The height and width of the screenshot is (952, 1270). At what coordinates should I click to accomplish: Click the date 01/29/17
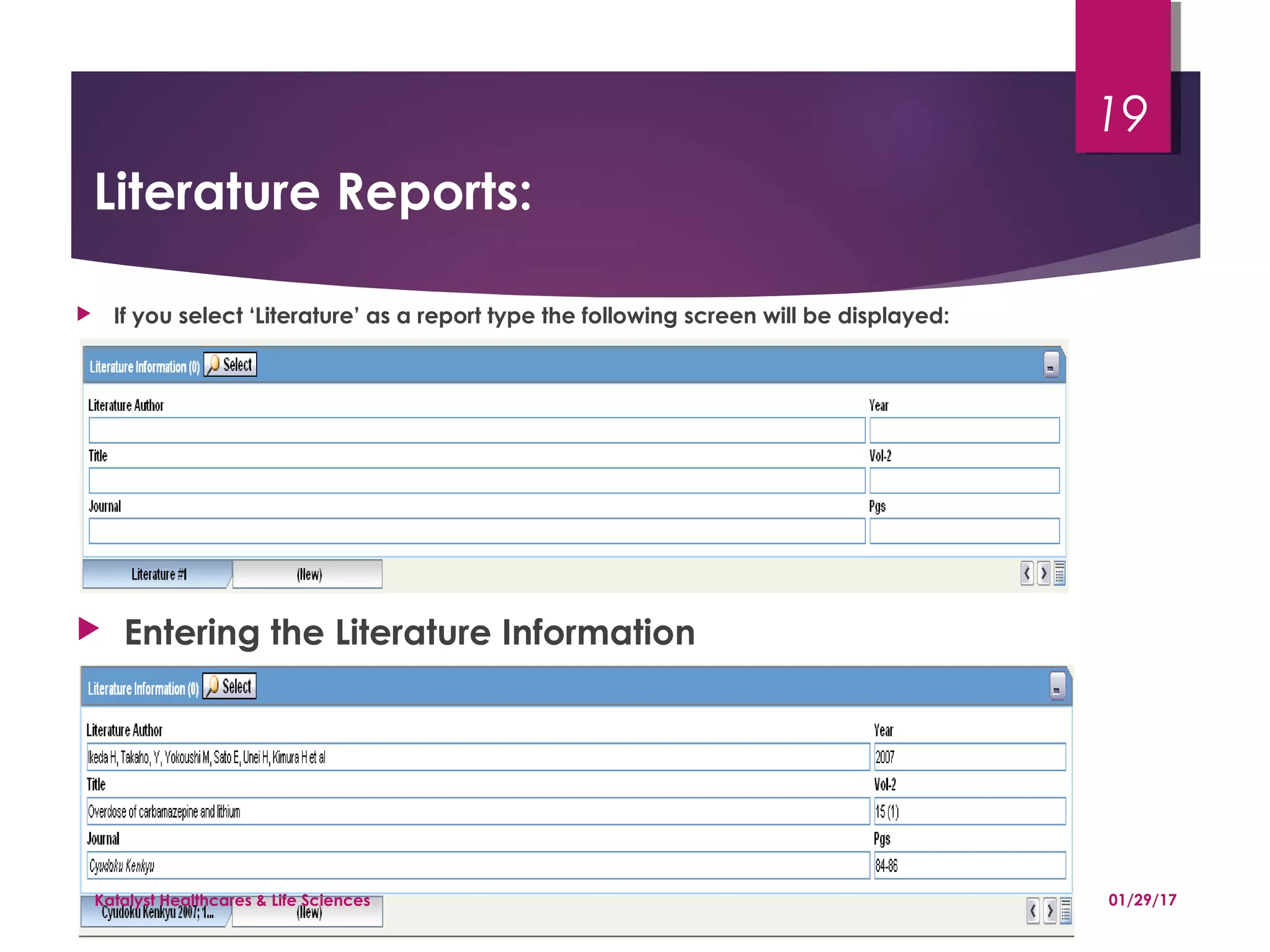(x=1142, y=900)
